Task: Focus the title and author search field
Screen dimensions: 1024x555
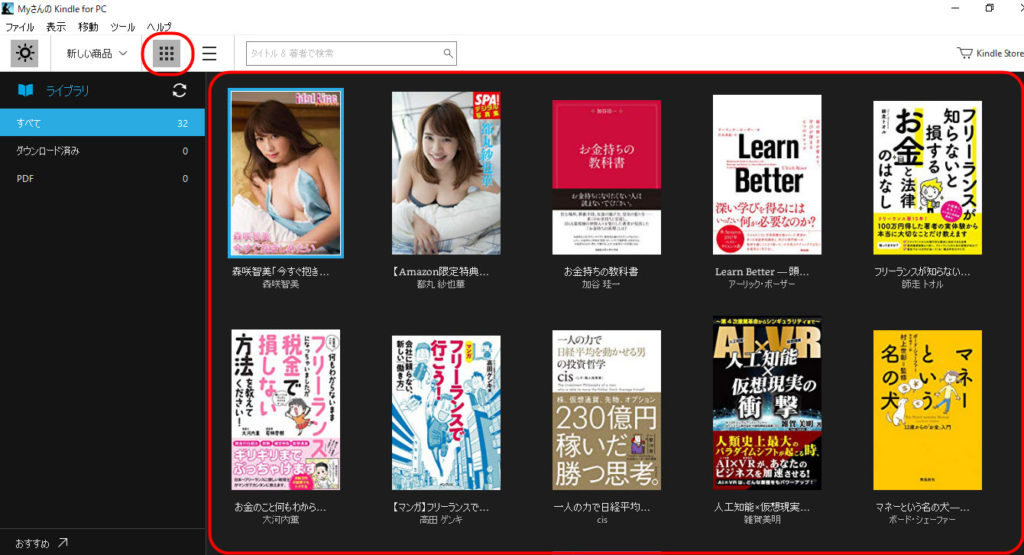Action: (351, 54)
